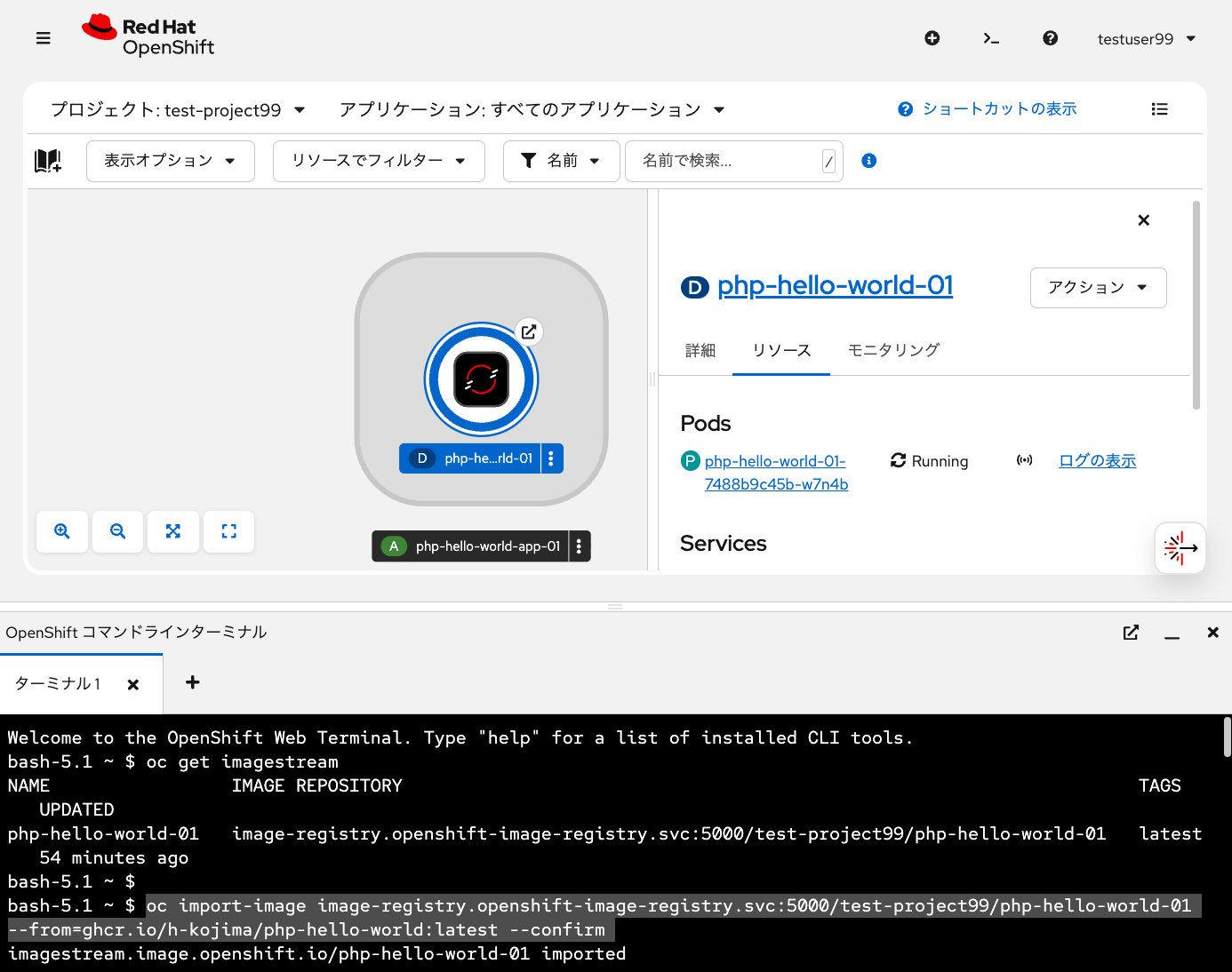This screenshot has width=1232, height=972.
Task: Click the ログの表示 link
Action: pos(1097,460)
